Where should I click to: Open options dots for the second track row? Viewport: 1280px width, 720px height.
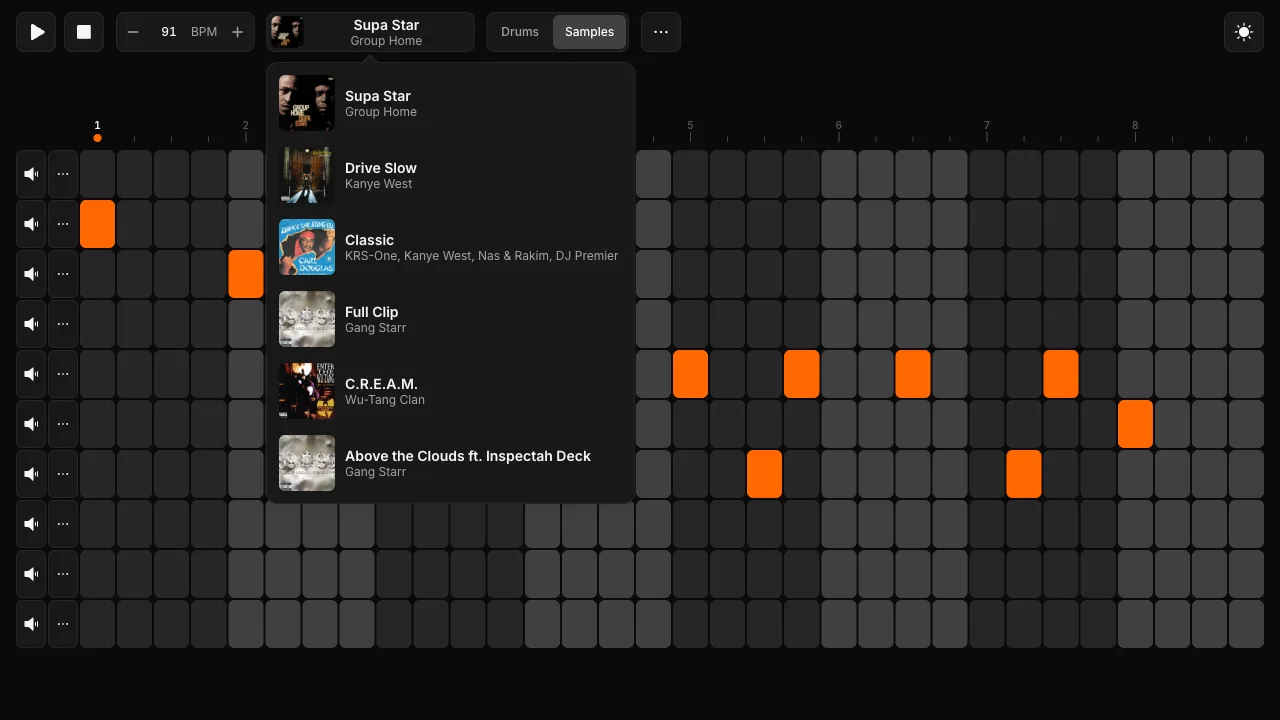[x=63, y=224]
